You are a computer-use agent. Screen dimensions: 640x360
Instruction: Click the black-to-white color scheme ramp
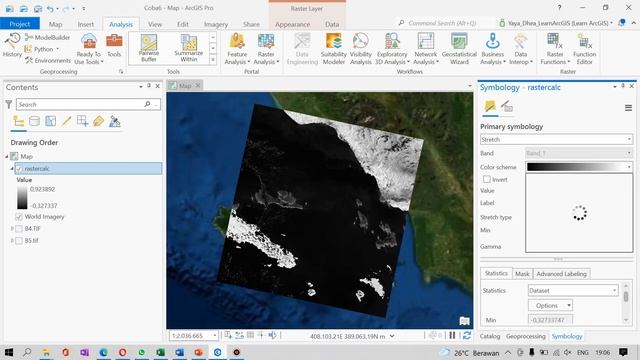click(x=576, y=167)
